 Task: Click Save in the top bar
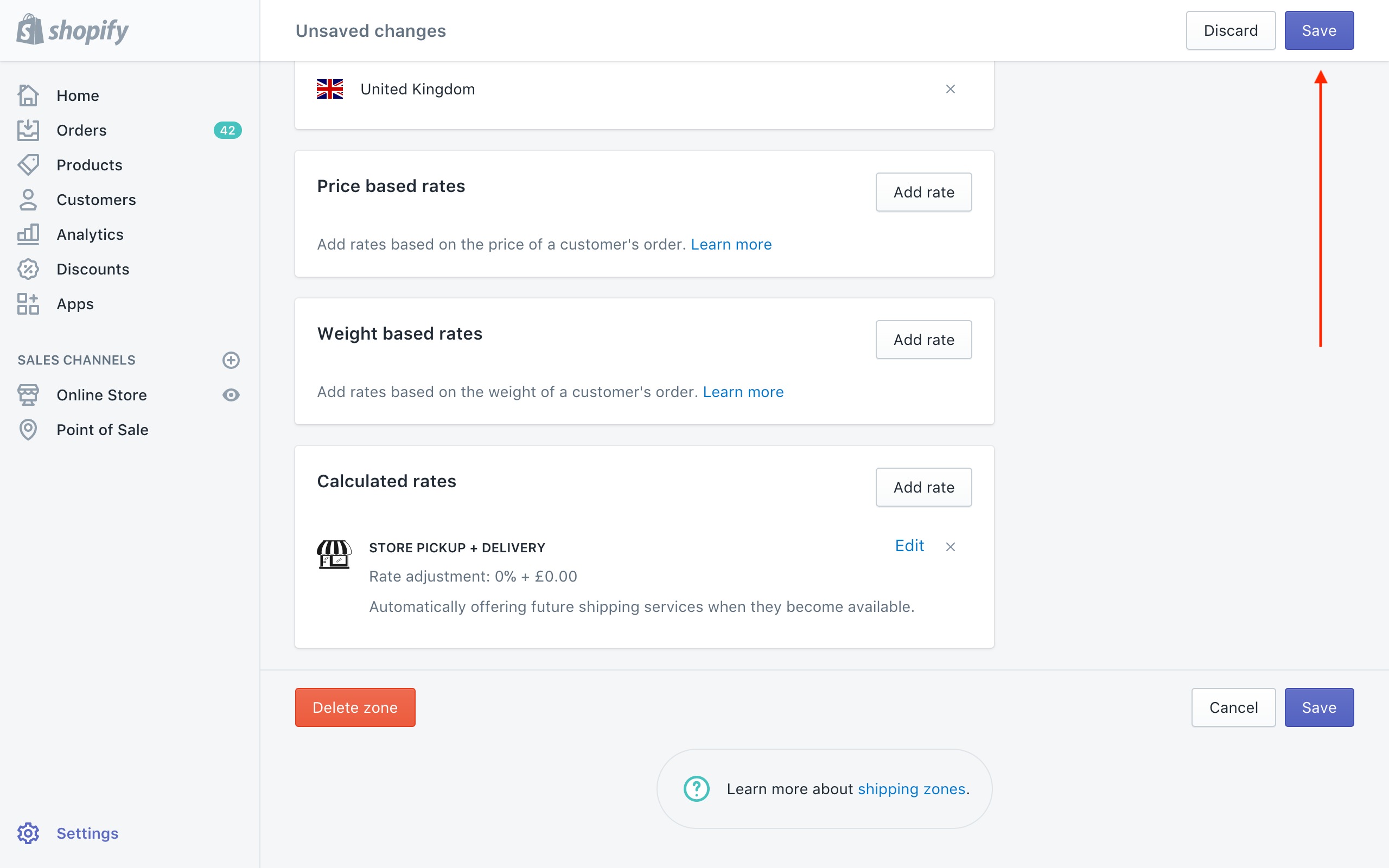(x=1319, y=30)
